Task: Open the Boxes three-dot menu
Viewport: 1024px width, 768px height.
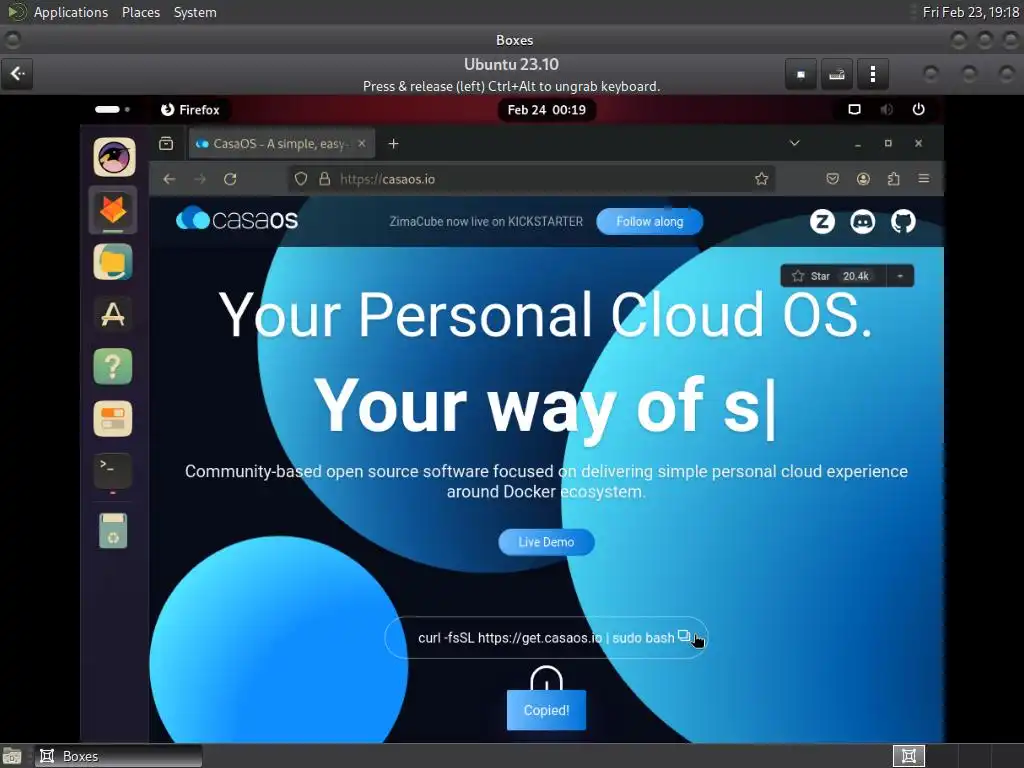Action: (x=872, y=74)
